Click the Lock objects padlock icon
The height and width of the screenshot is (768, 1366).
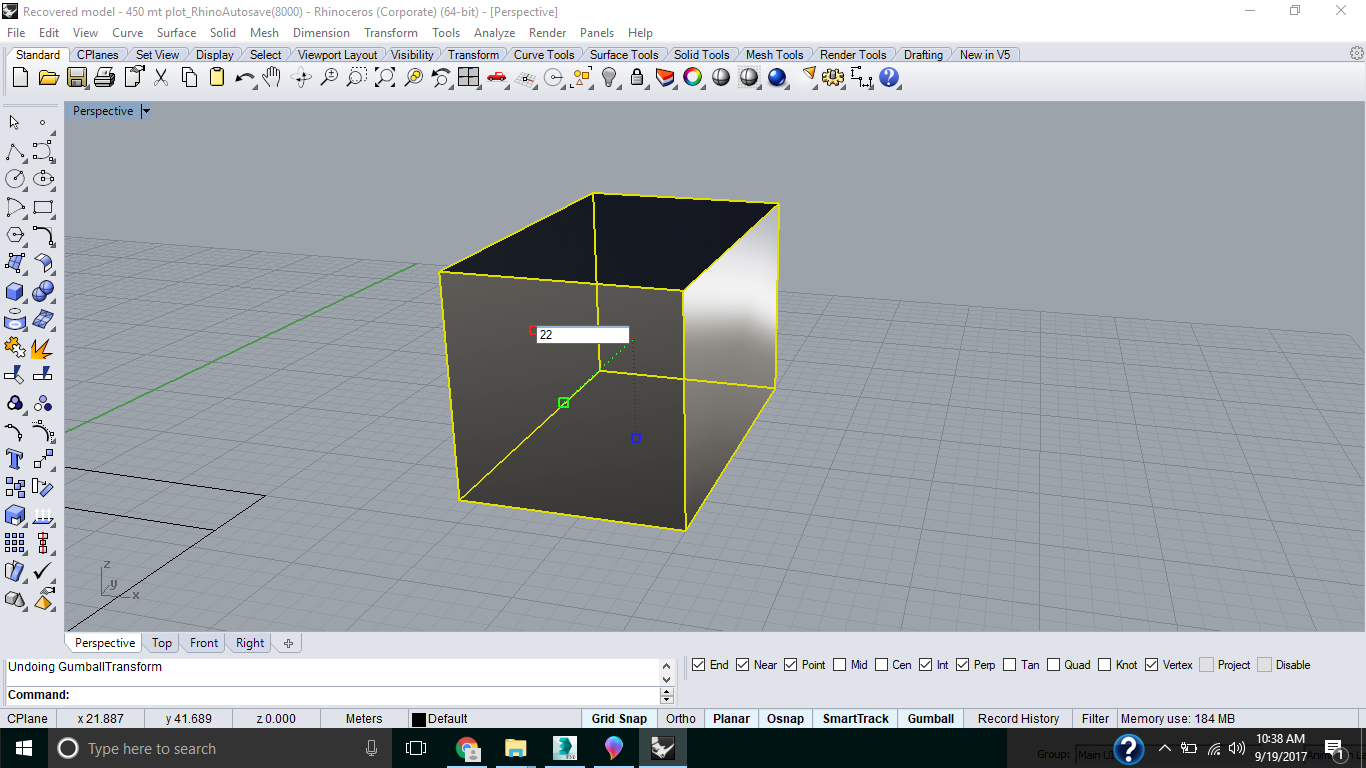[x=637, y=77]
